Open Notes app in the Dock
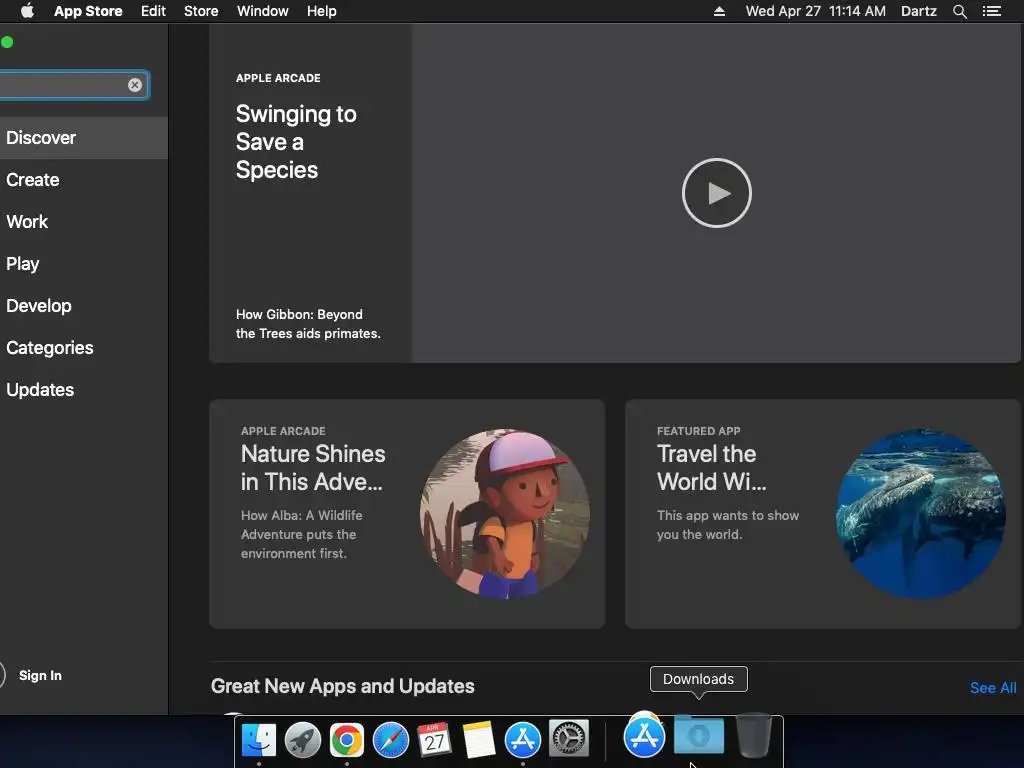1024x768 pixels. pyautogui.click(x=479, y=740)
